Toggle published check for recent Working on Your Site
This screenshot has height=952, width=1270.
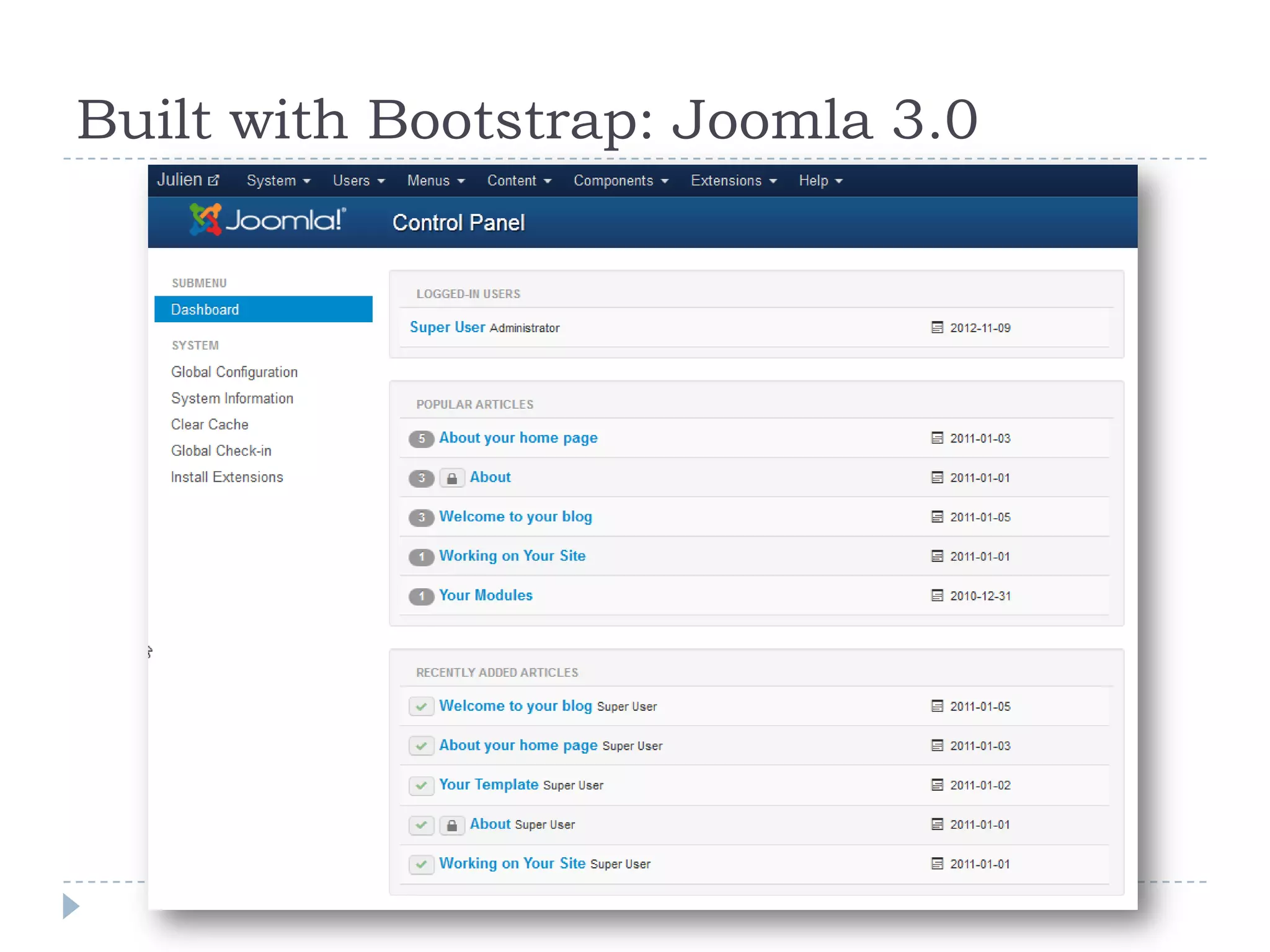pos(422,864)
